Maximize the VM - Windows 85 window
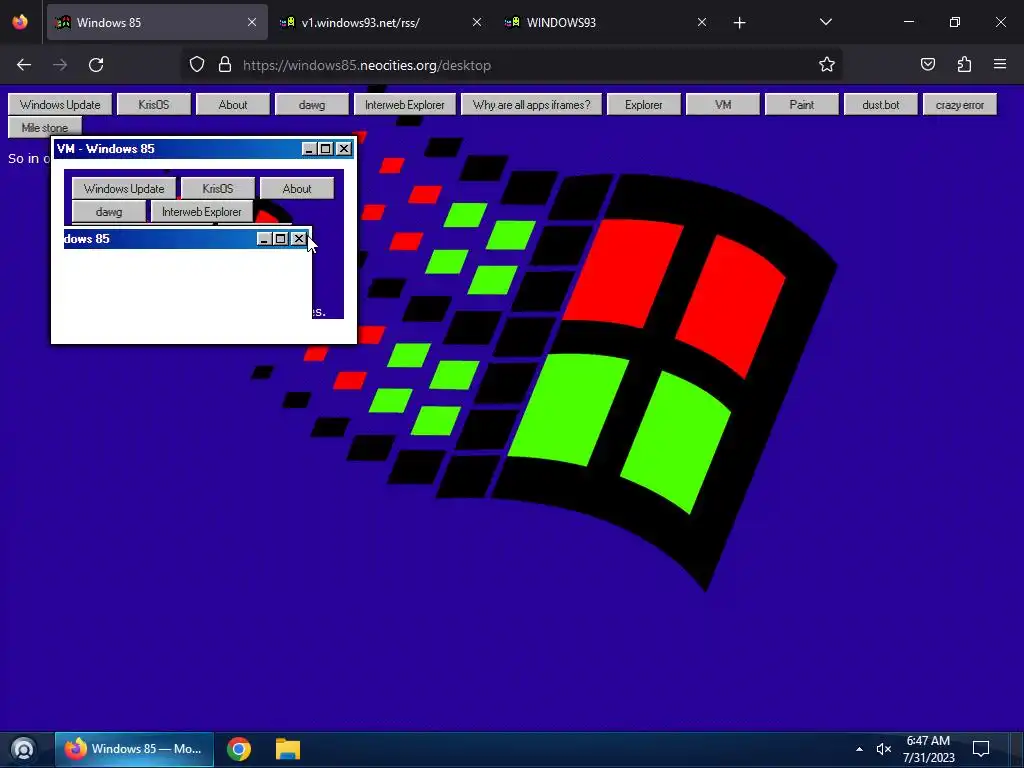The height and width of the screenshot is (768, 1024). pyautogui.click(x=326, y=149)
